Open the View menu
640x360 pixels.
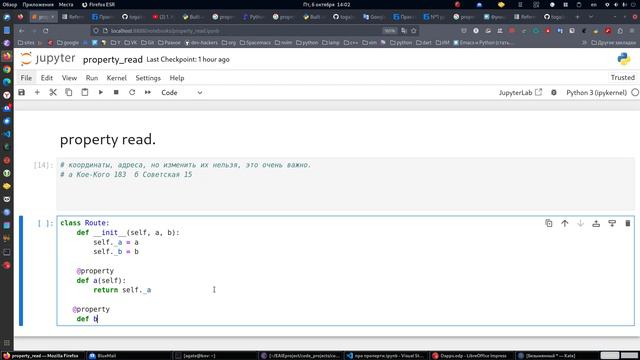69,78
